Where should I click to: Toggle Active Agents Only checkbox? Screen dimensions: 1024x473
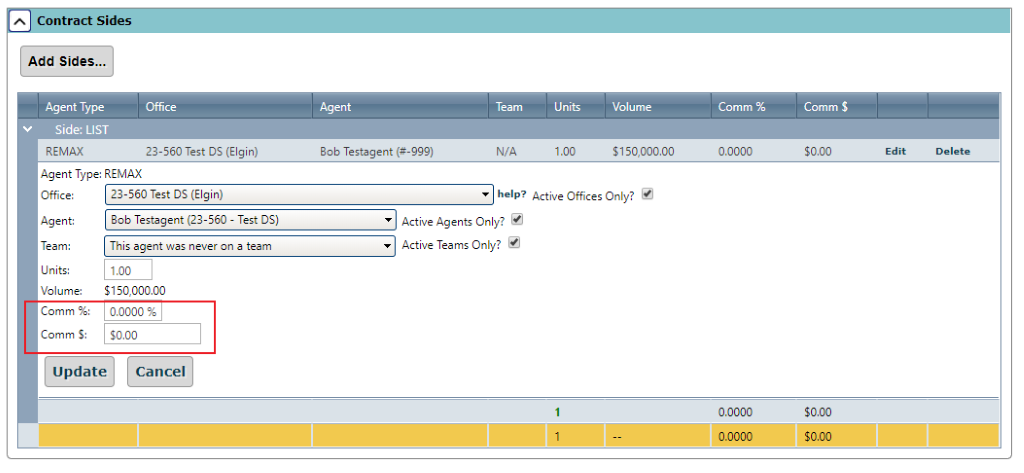pyautogui.click(x=517, y=219)
